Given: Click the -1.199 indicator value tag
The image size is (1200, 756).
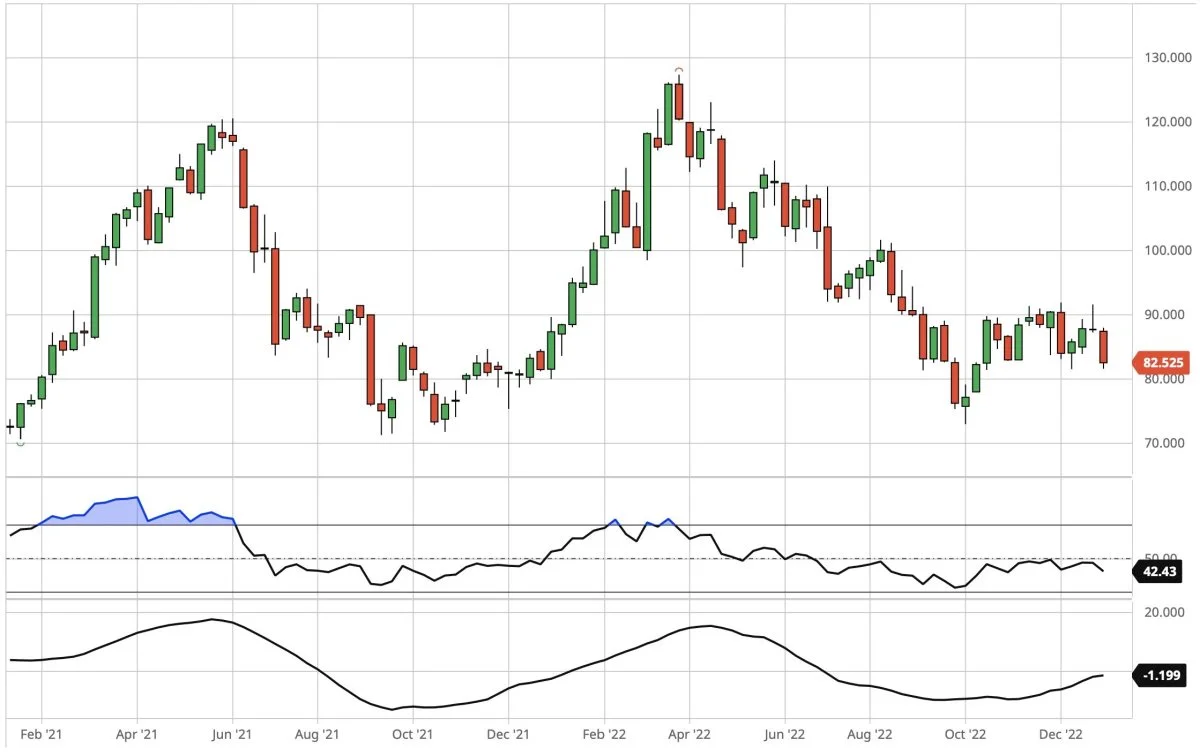Looking at the screenshot, I should (1160, 676).
